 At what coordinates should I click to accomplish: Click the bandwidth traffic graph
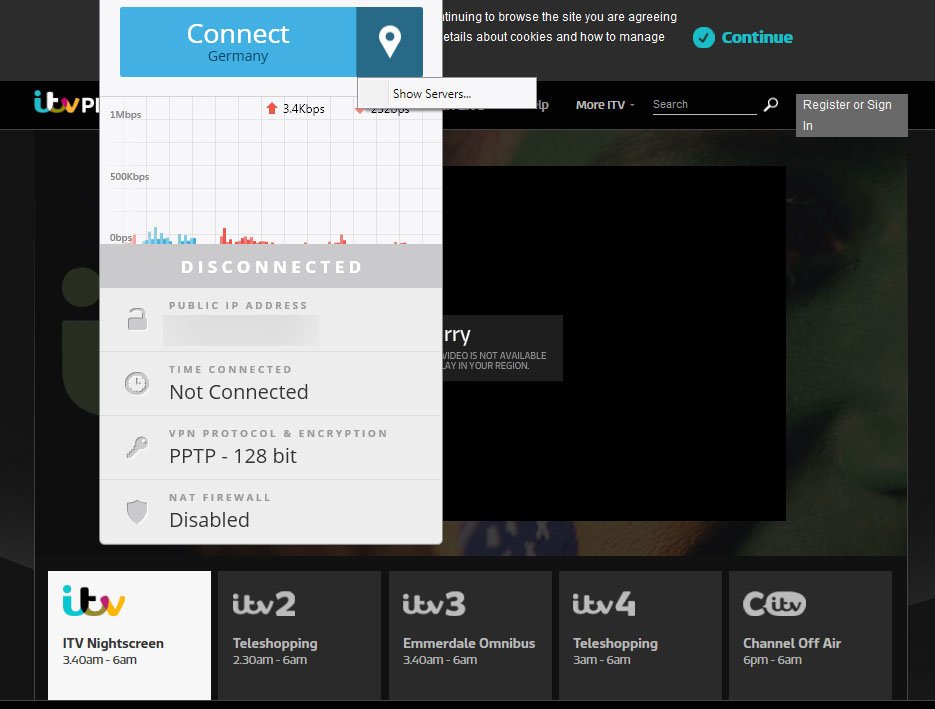[x=271, y=170]
